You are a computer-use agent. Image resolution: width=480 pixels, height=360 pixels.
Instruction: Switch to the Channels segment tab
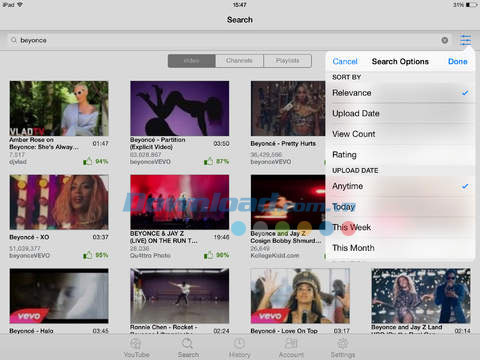[x=239, y=61]
